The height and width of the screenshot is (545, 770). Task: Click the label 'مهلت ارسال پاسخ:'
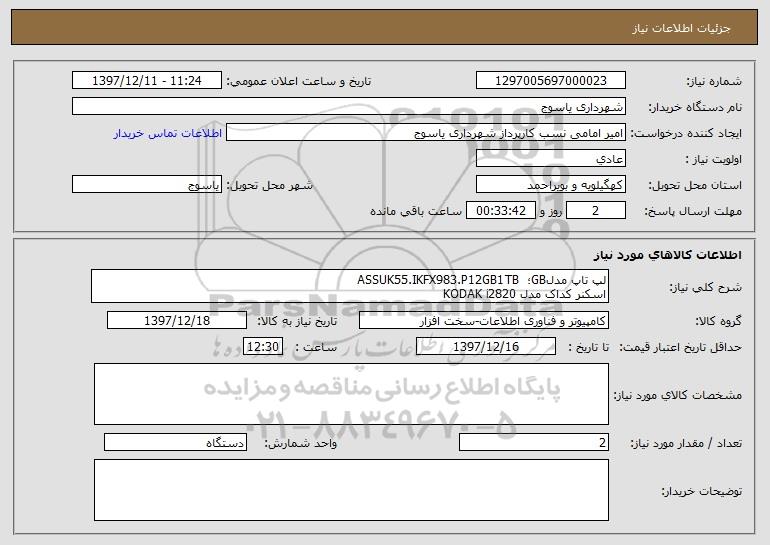(x=693, y=211)
